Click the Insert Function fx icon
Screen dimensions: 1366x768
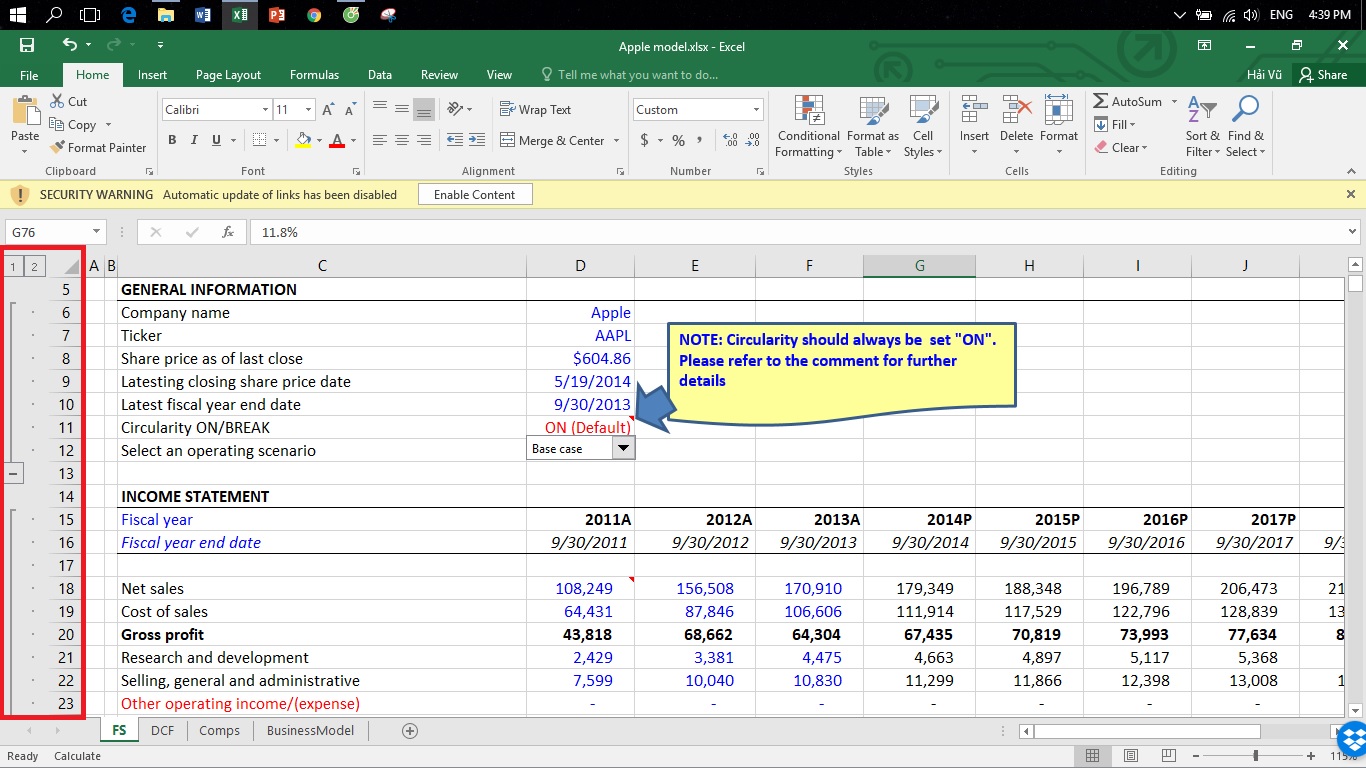click(x=228, y=232)
